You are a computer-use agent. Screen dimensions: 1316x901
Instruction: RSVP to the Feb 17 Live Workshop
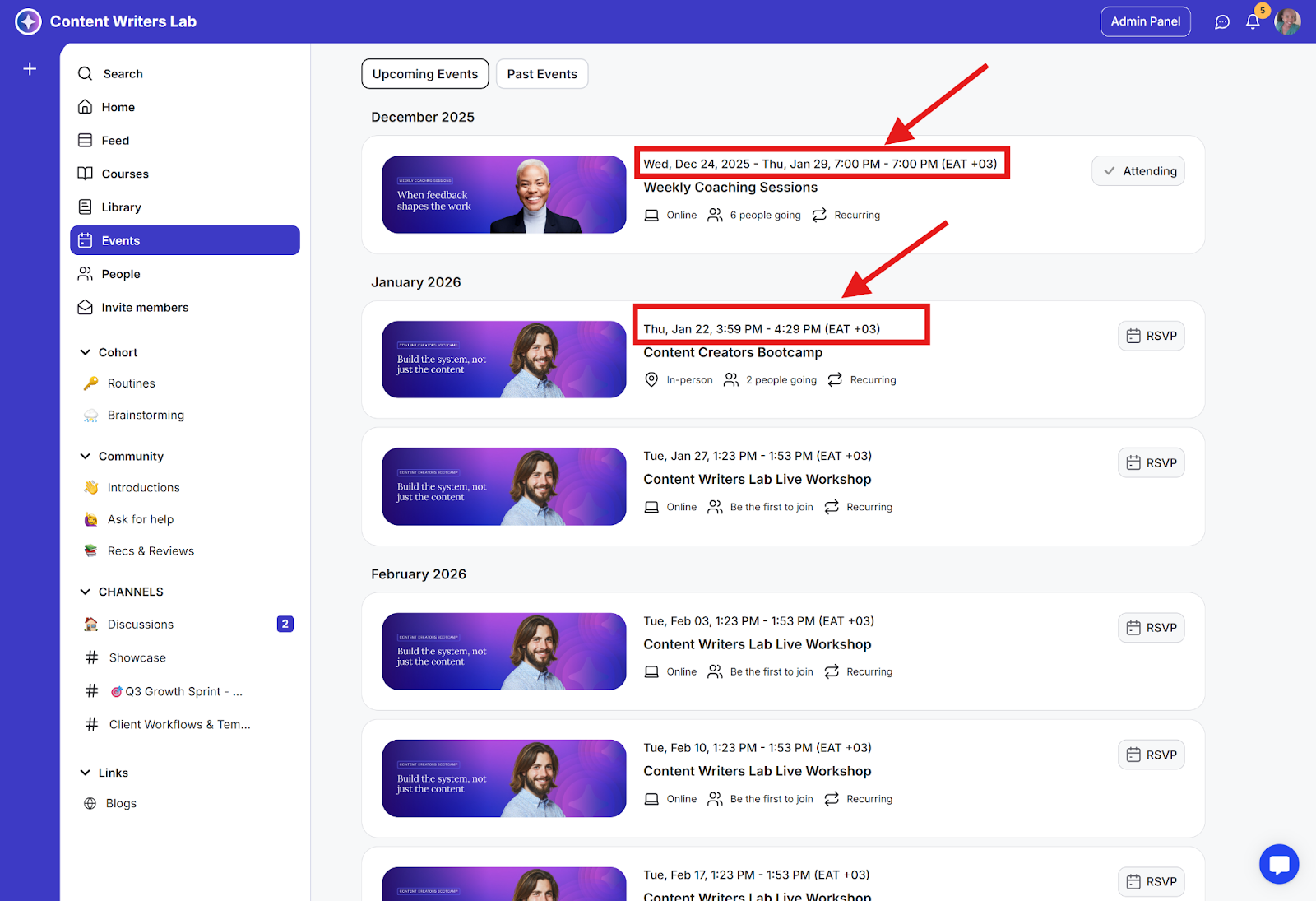tap(1151, 882)
